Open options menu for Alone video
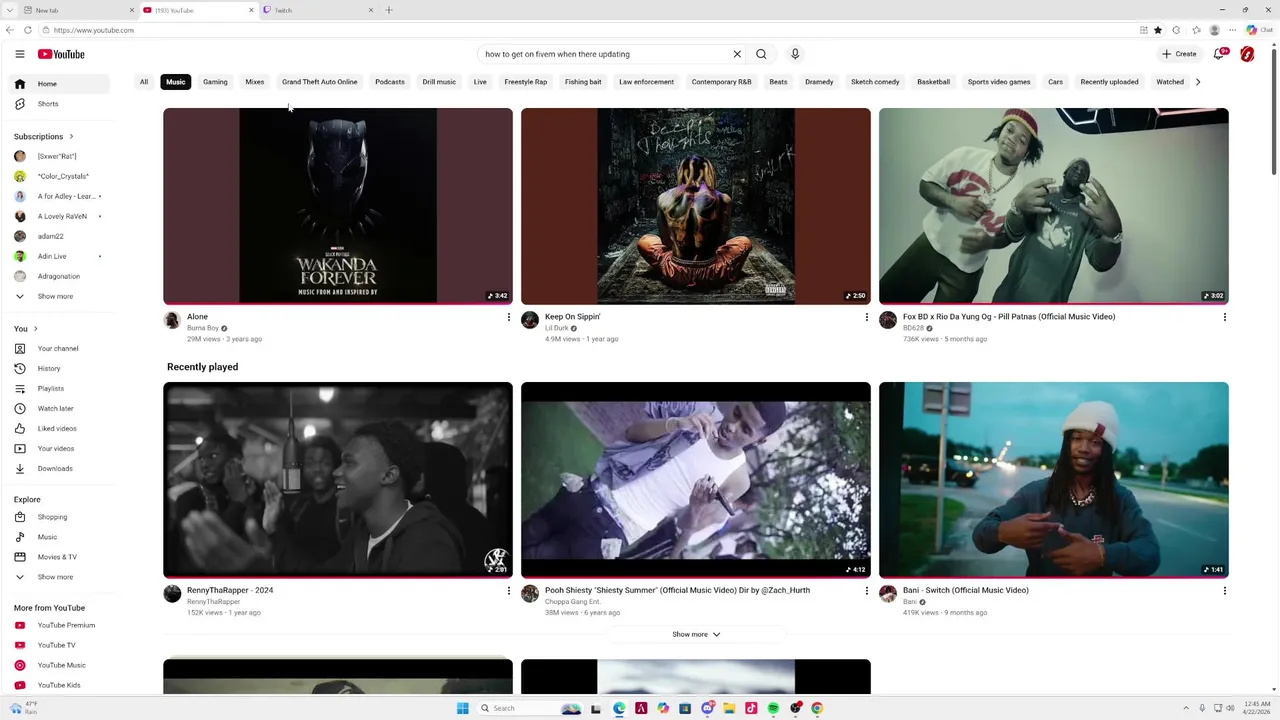The width and height of the screenshot is (1280, 720). [508, 317]
